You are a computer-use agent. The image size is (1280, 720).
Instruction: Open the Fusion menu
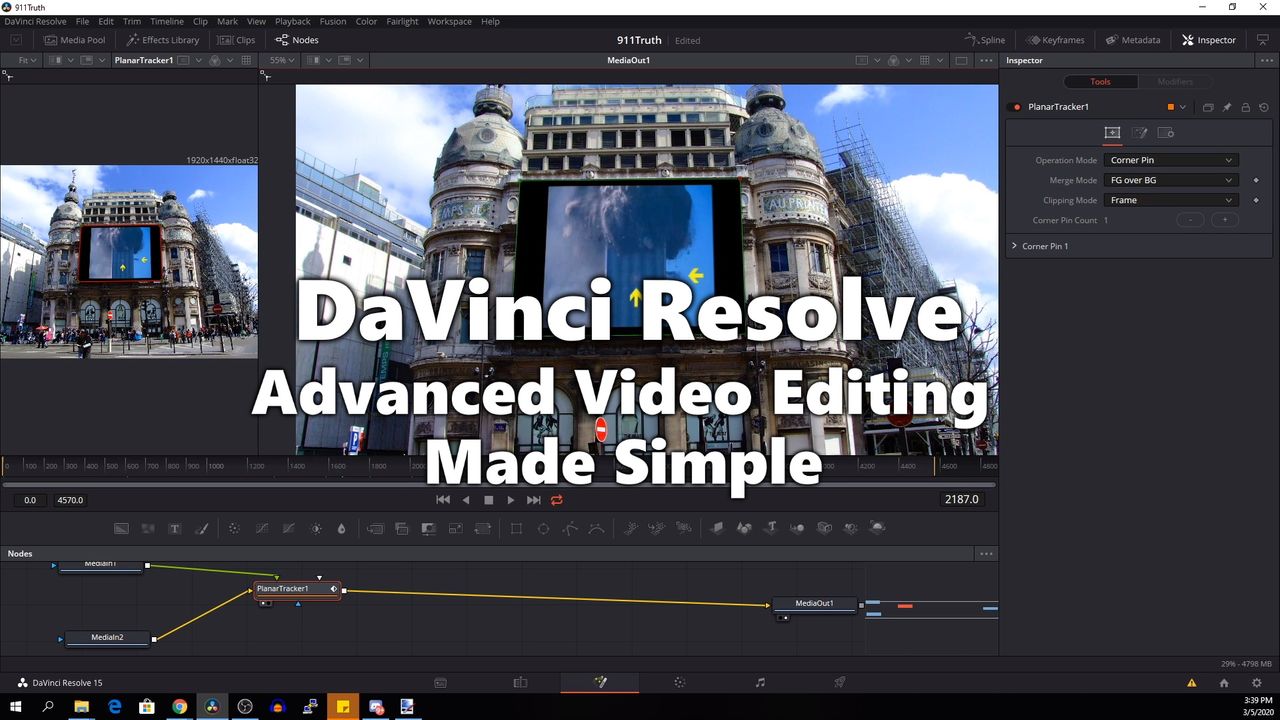pyautogui.click(x=333, y=21)
